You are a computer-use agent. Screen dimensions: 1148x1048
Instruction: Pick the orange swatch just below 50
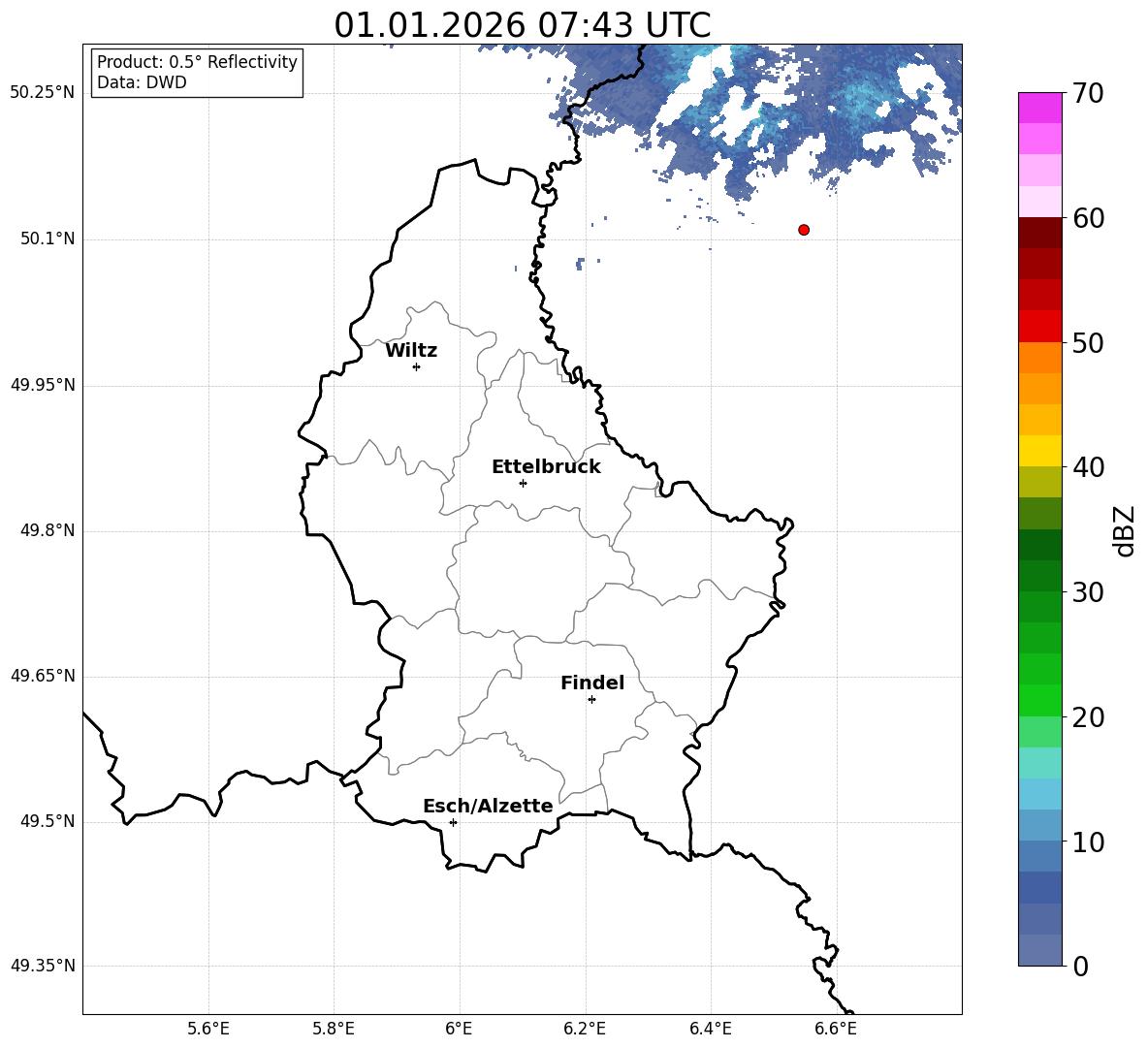(x=1040, y=358)
